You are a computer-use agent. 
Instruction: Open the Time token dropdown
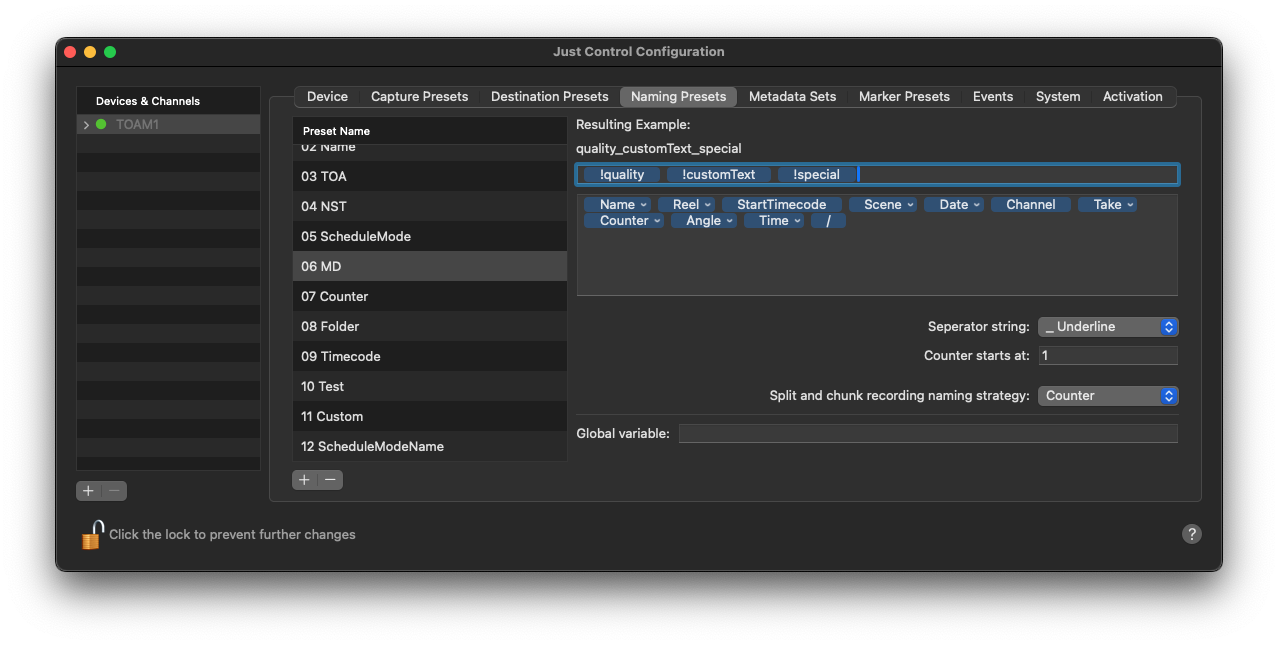[774, 221]
